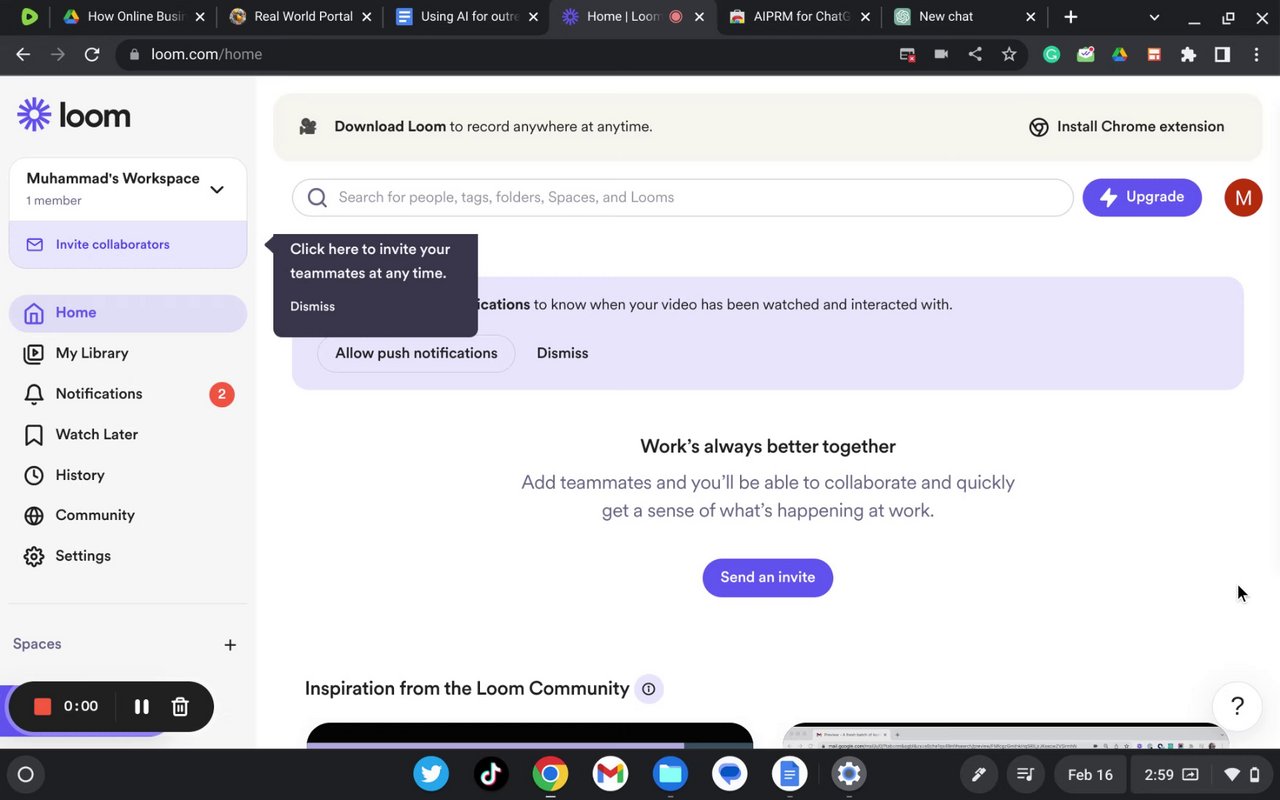Open Google Docs from the shelf

[x=789, y=774]
